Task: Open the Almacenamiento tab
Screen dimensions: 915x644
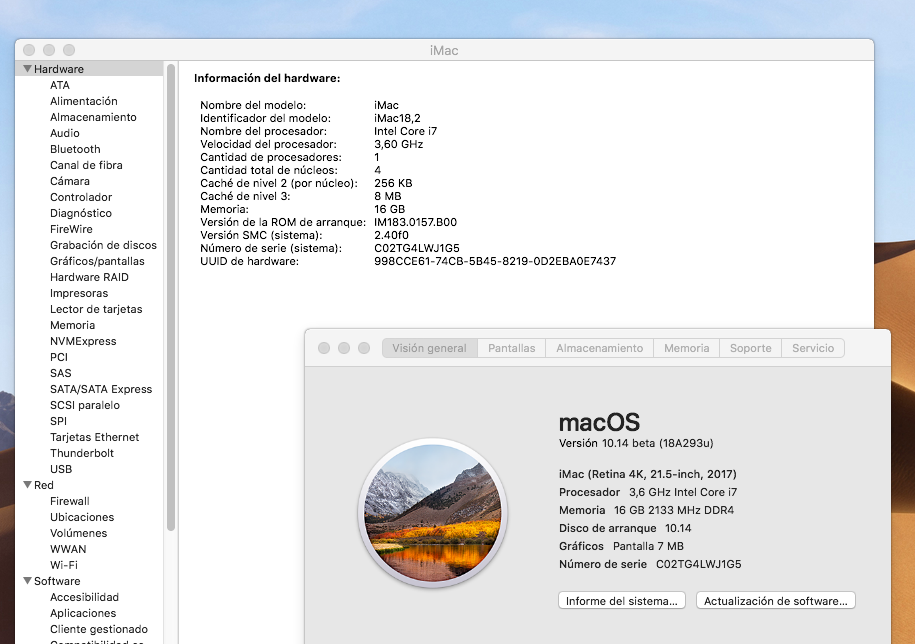Action: [x=599, y=348]
